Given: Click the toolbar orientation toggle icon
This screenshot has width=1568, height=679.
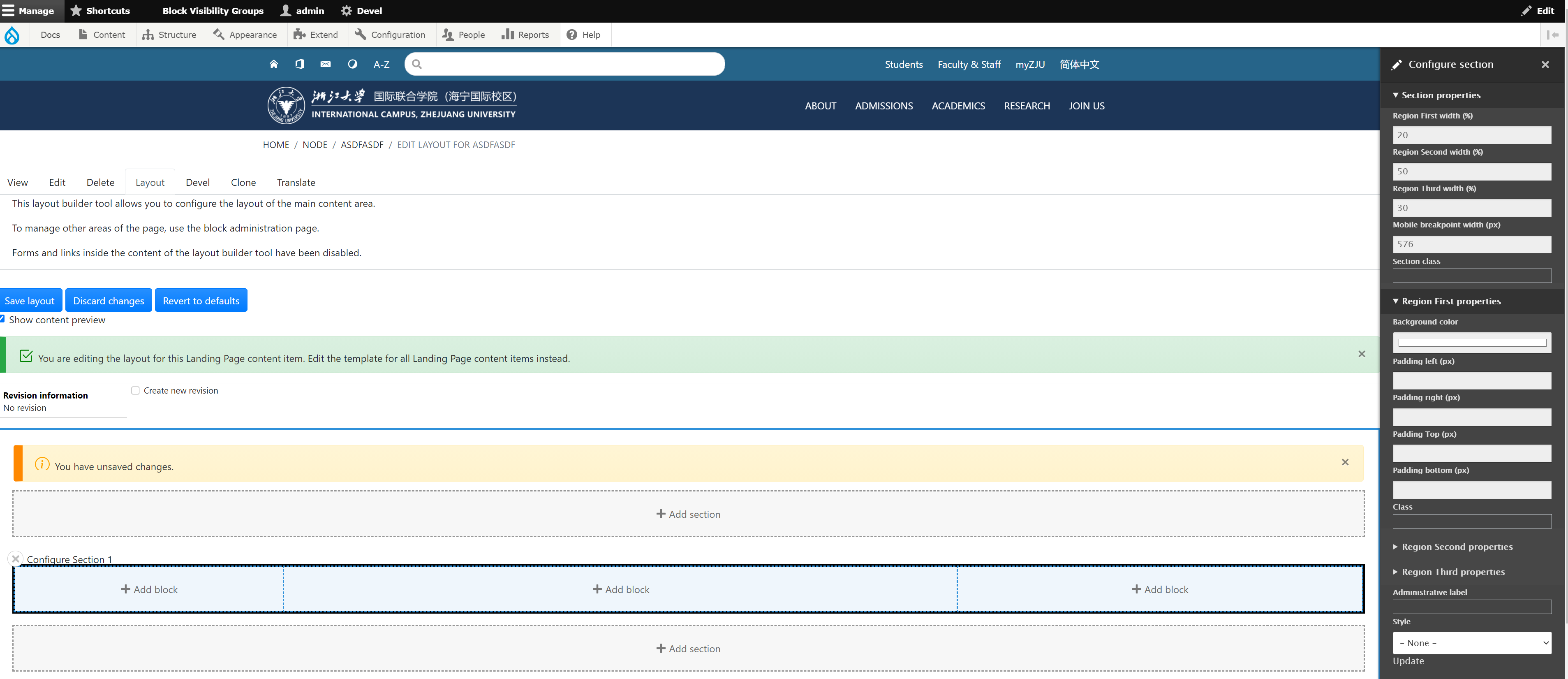Looking at the screenshot, I should (x=1553, y=35).
